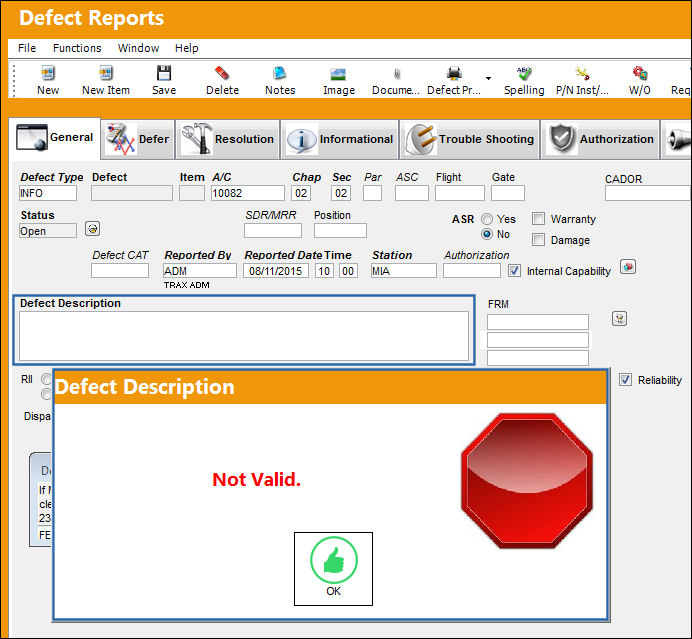Select ASR Yes radio button
Viewport: 692px width, 639px height.
click(x=487, y=219)
